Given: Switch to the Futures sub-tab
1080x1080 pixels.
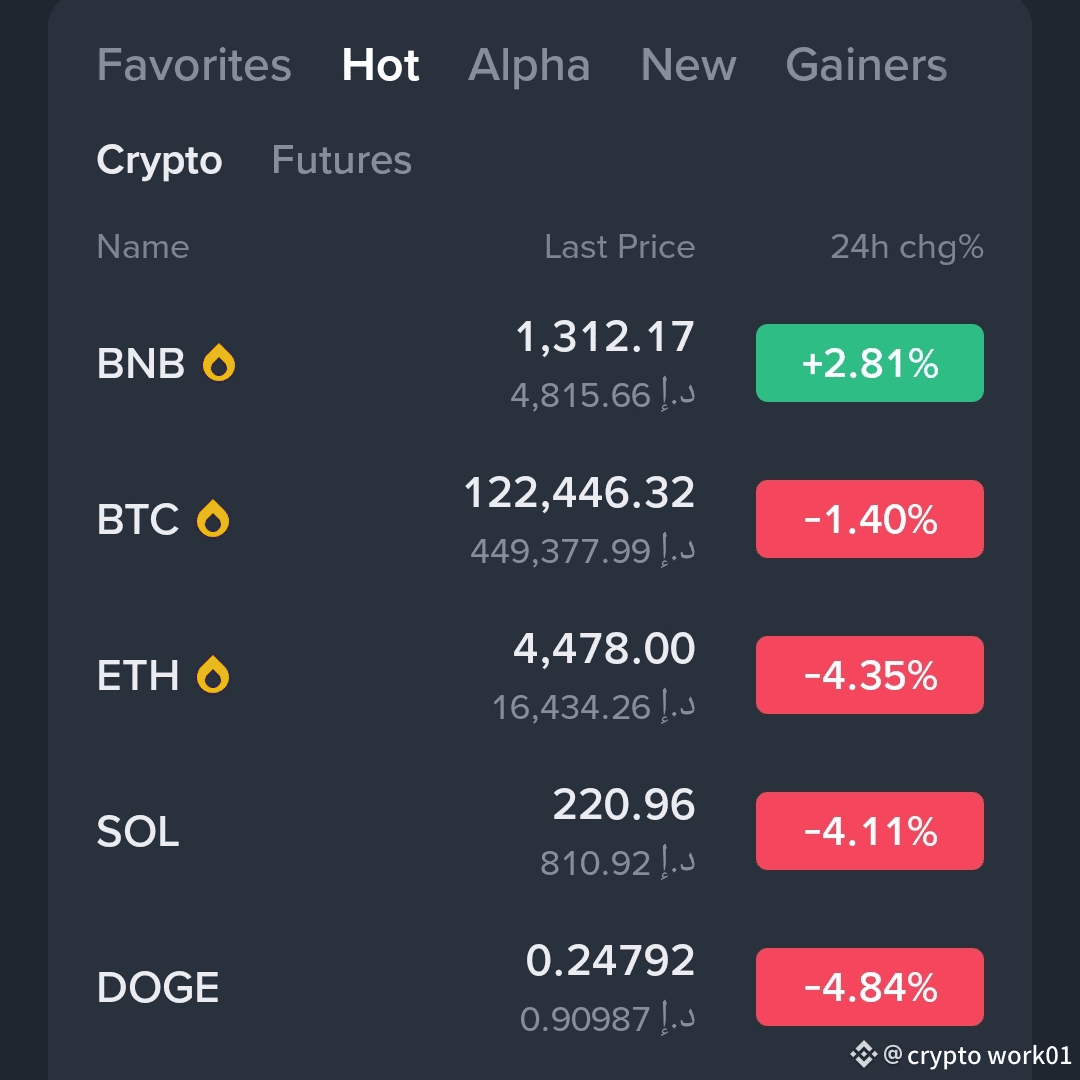Looking at the screenshot, I should pyautogui.click(x=341, y=160).
